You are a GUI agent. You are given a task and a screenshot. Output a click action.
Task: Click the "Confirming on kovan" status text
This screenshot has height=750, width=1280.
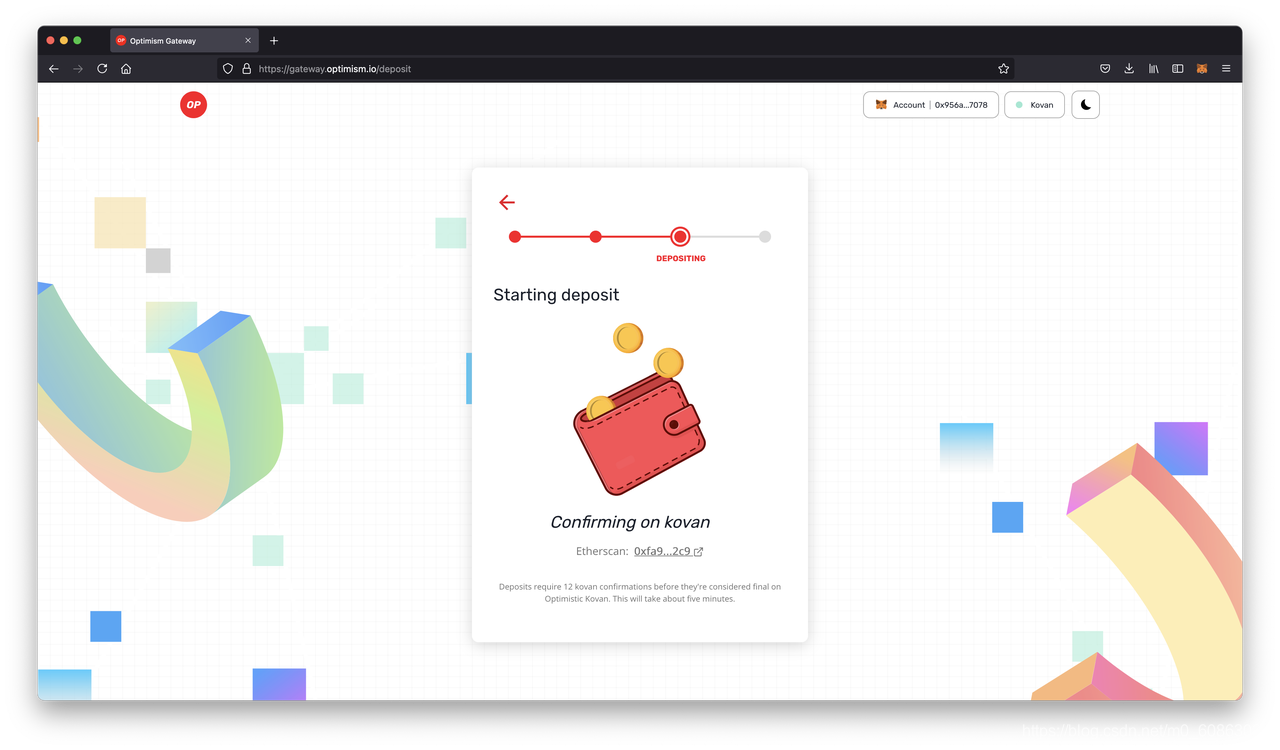pos(630,522)
